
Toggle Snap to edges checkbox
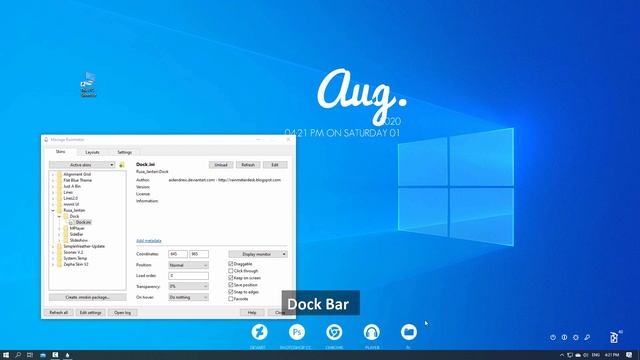tap(231, 292)
